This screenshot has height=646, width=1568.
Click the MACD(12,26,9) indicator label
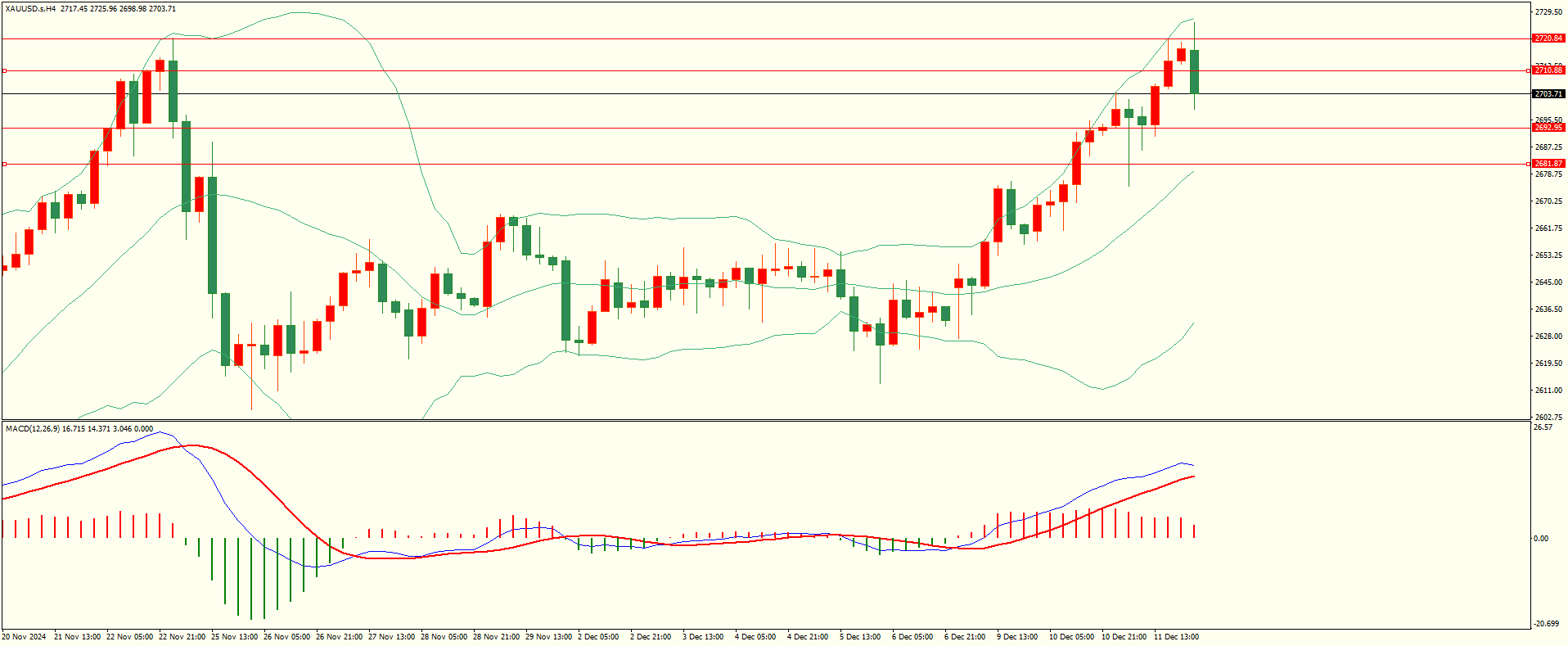[x=33, y=428]
